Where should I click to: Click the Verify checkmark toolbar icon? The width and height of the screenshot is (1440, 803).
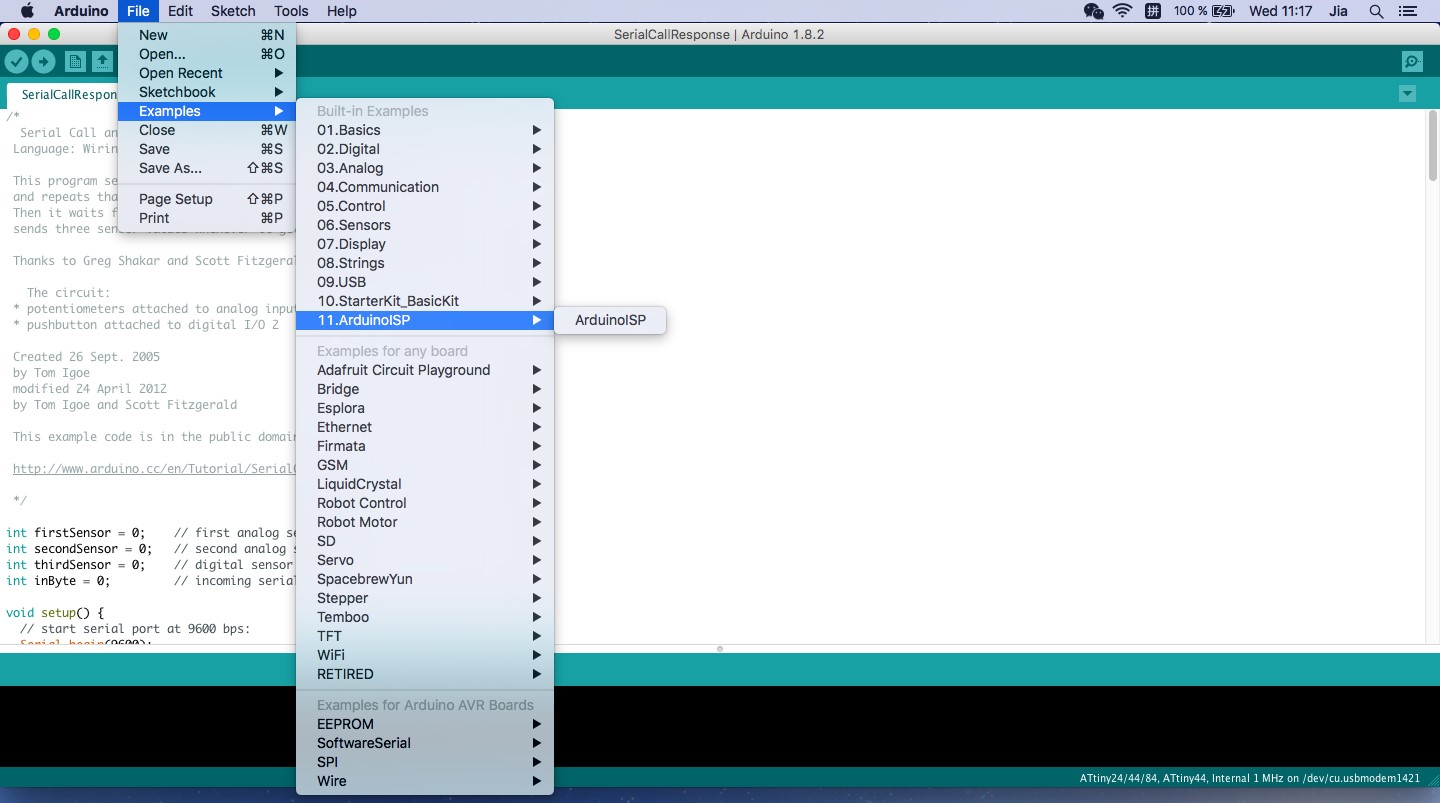click(x=16, y=62)
